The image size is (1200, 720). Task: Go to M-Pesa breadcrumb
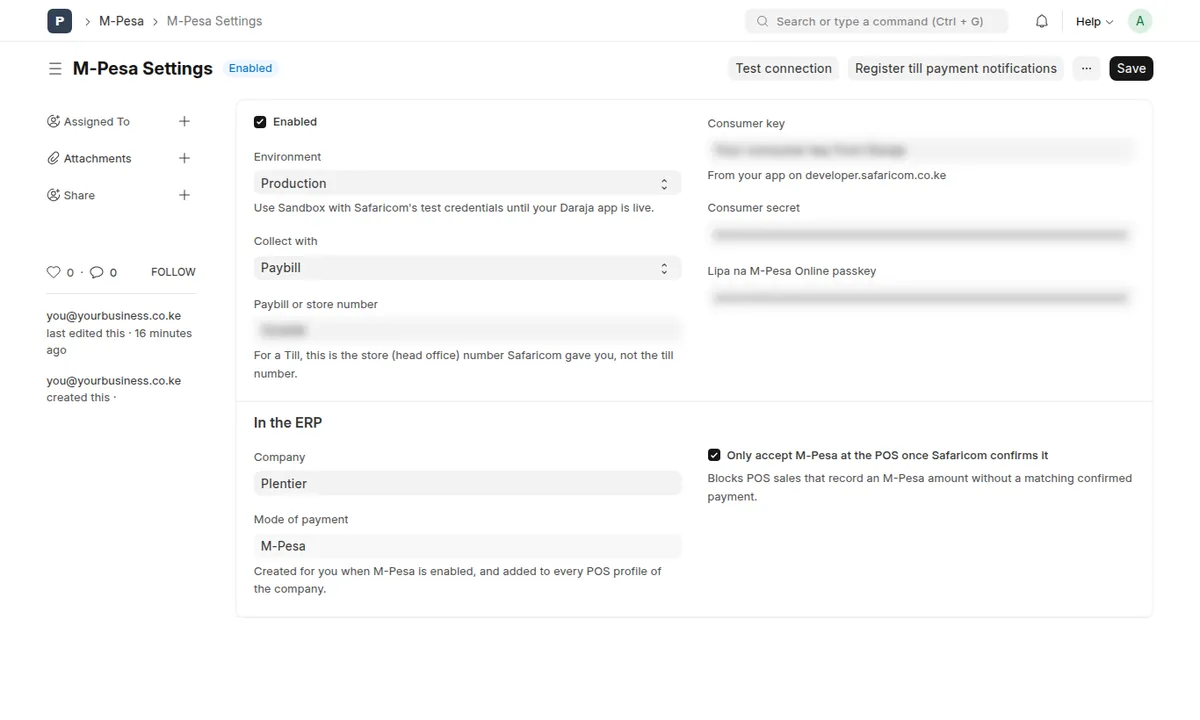121,21
